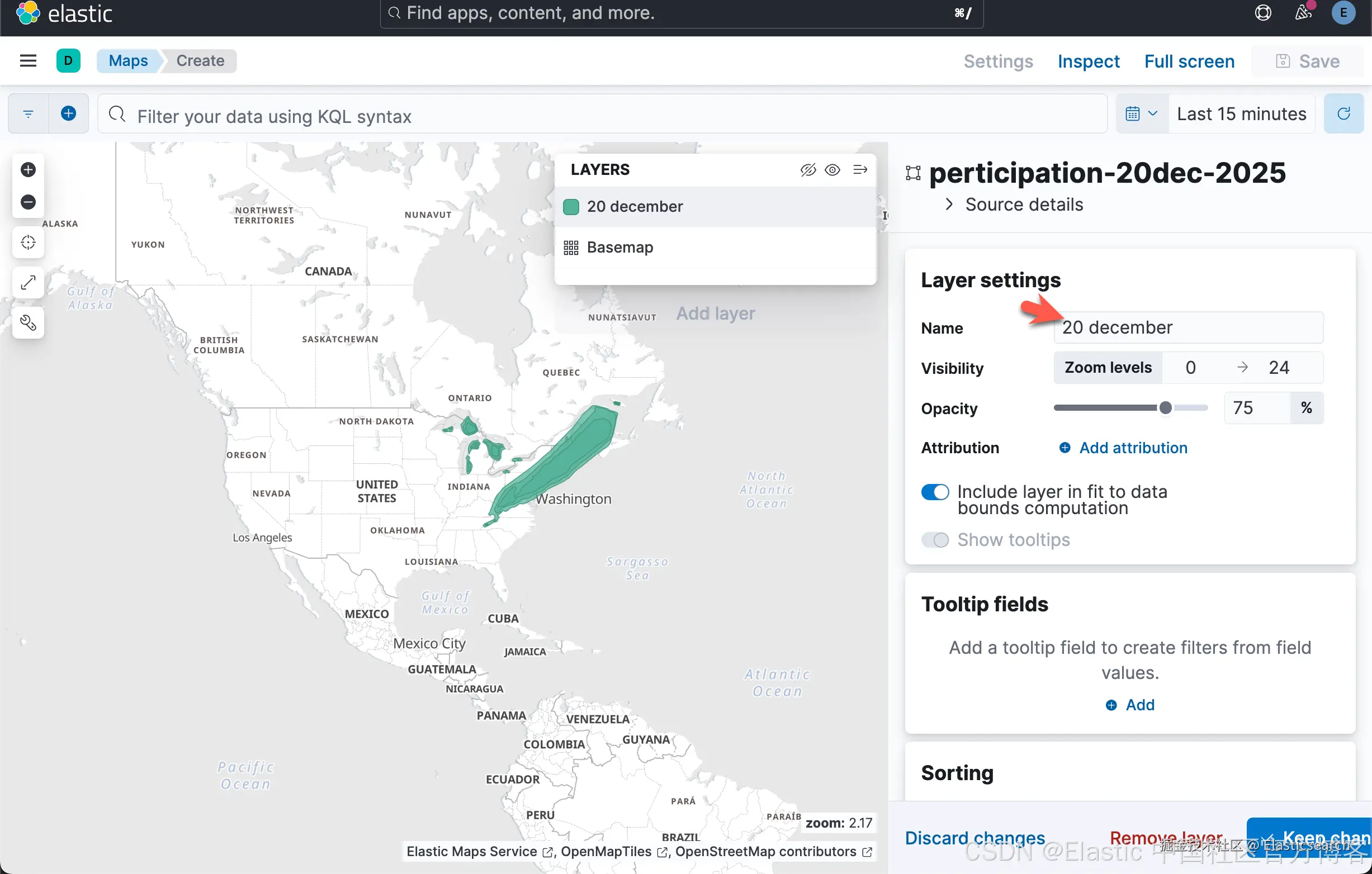
Task: Open the date quick menu calendar dropdown
Action: click(1141, 113)
